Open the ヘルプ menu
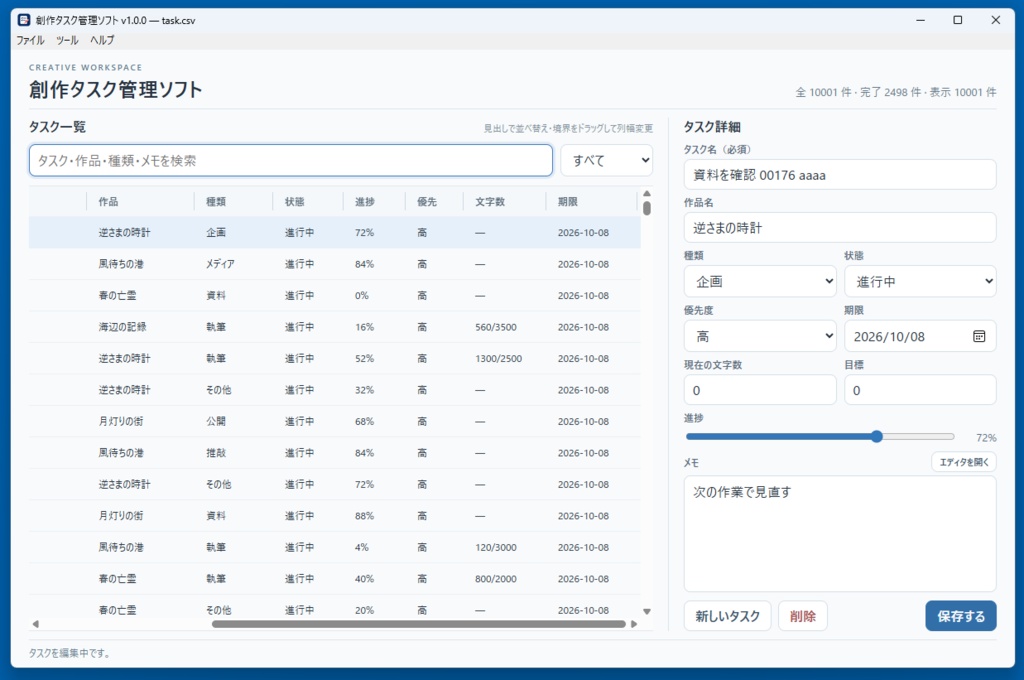Screen dimensions: 1024x680 tap(103, 40)
